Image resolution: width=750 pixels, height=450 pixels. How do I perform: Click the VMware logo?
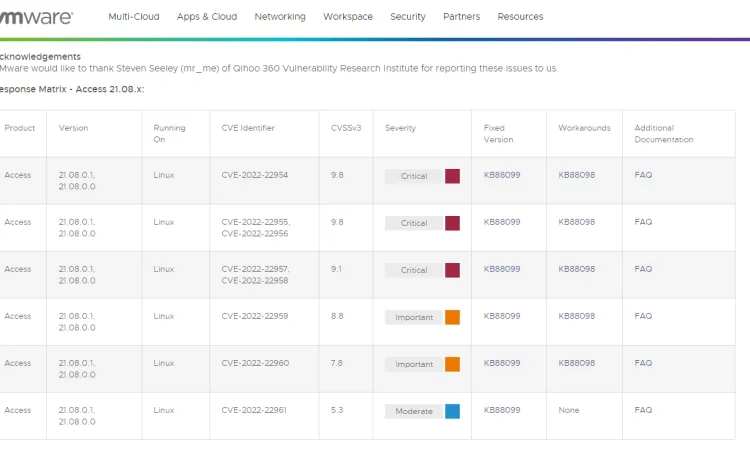coord(36,17)
